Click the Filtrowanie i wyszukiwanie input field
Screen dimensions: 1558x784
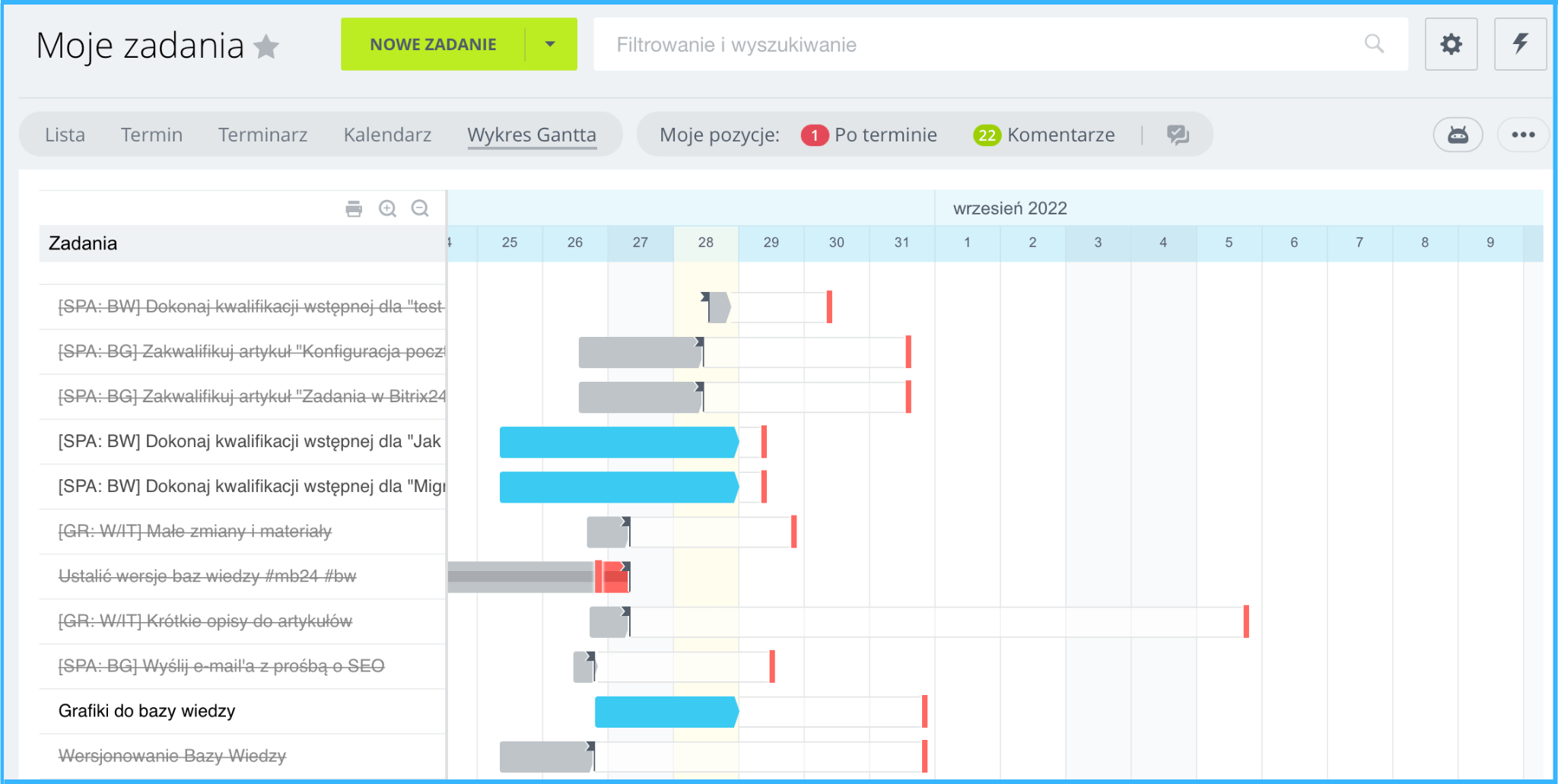(981, 44)
